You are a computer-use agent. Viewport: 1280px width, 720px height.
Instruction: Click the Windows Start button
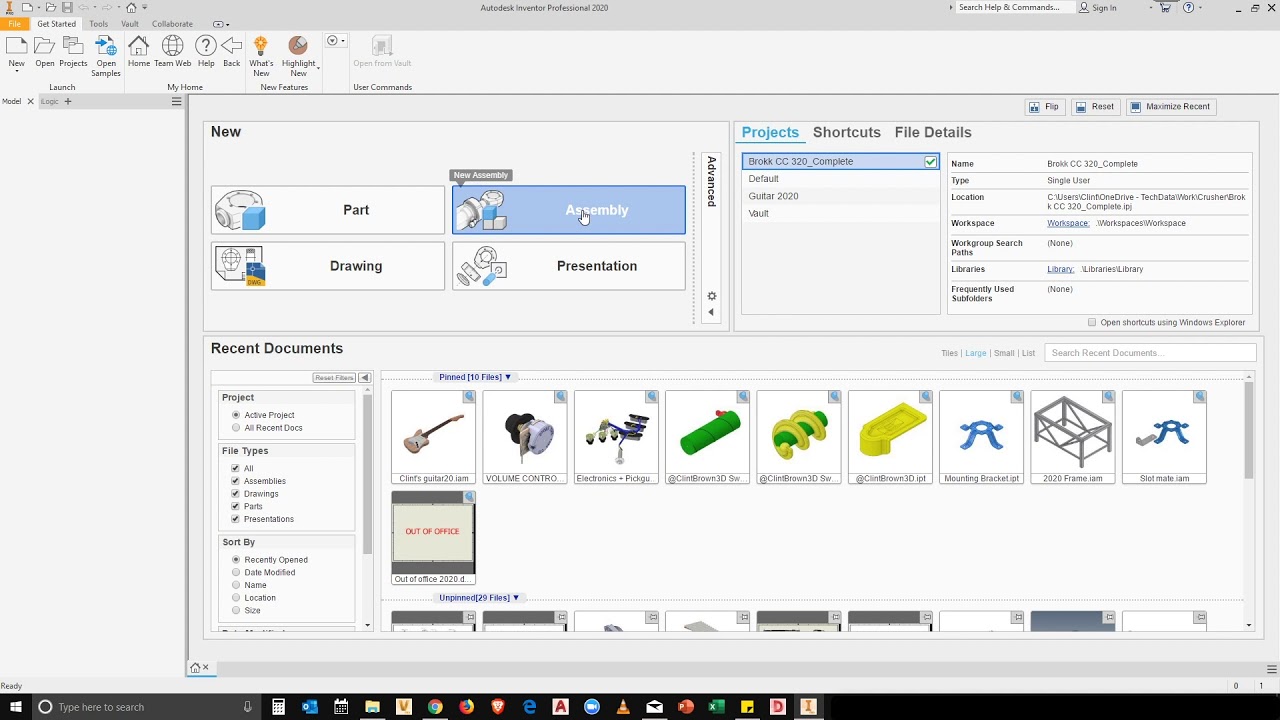tap(15, 707)
